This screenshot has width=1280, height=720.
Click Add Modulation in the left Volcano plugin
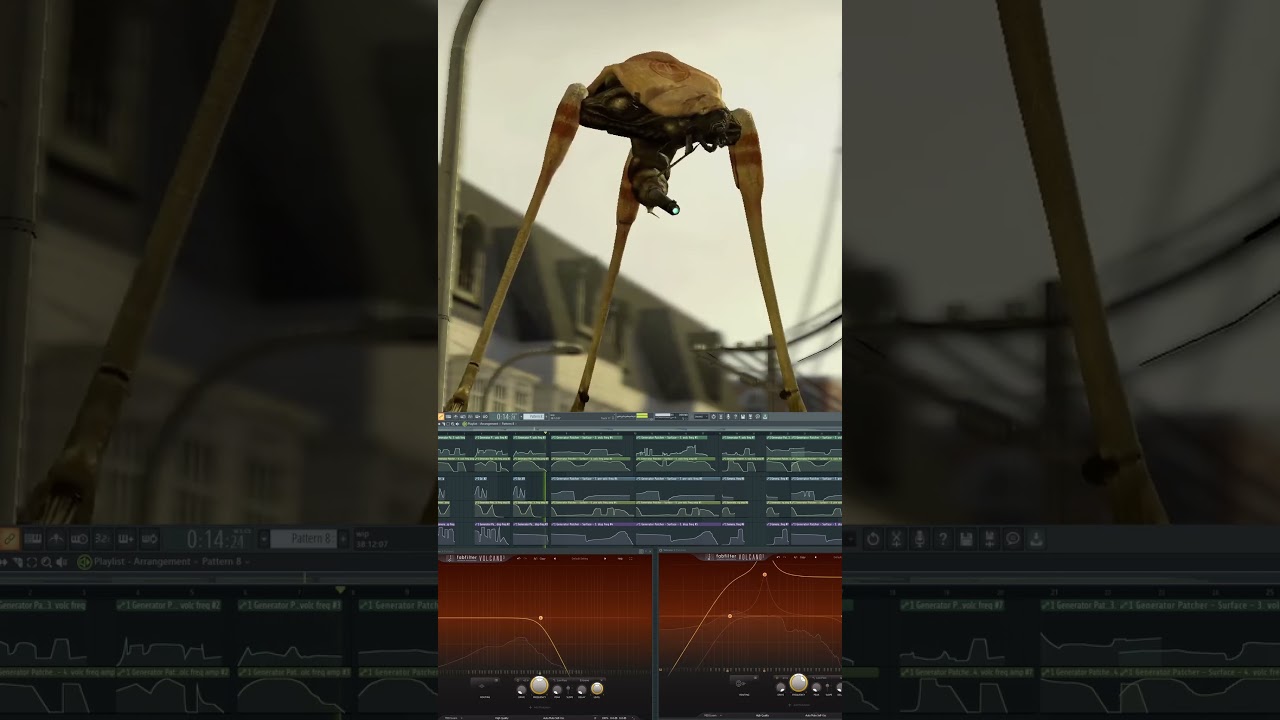(x=539, y=707)
